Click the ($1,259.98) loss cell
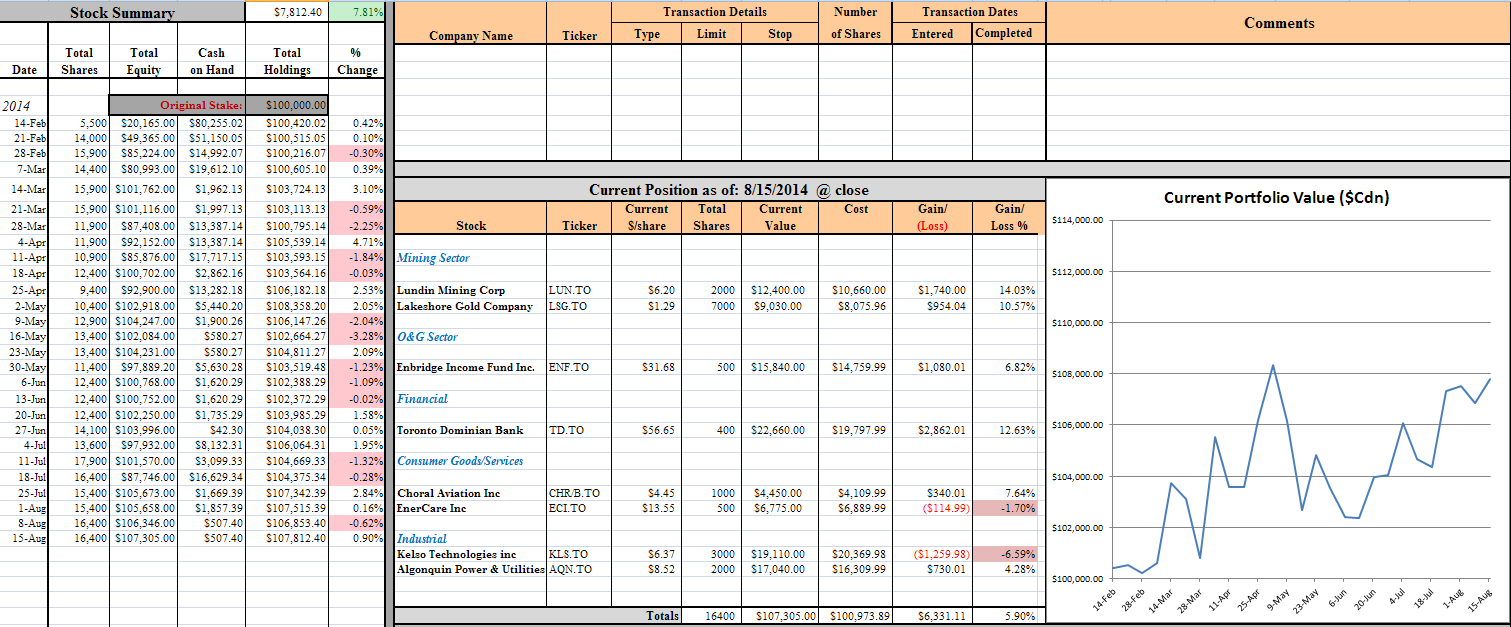 932,554
